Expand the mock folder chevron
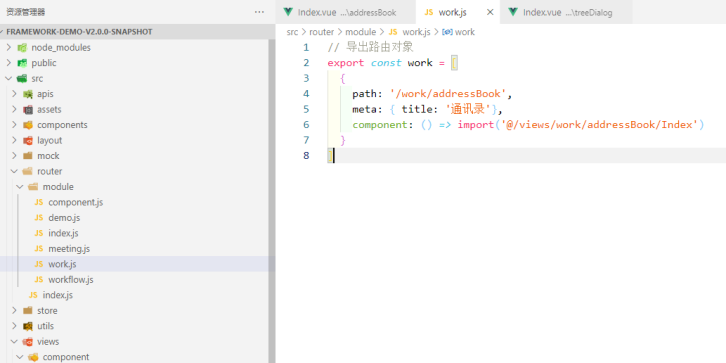The height and width of the screenshot is (363, 726). (x=14, y=156)
